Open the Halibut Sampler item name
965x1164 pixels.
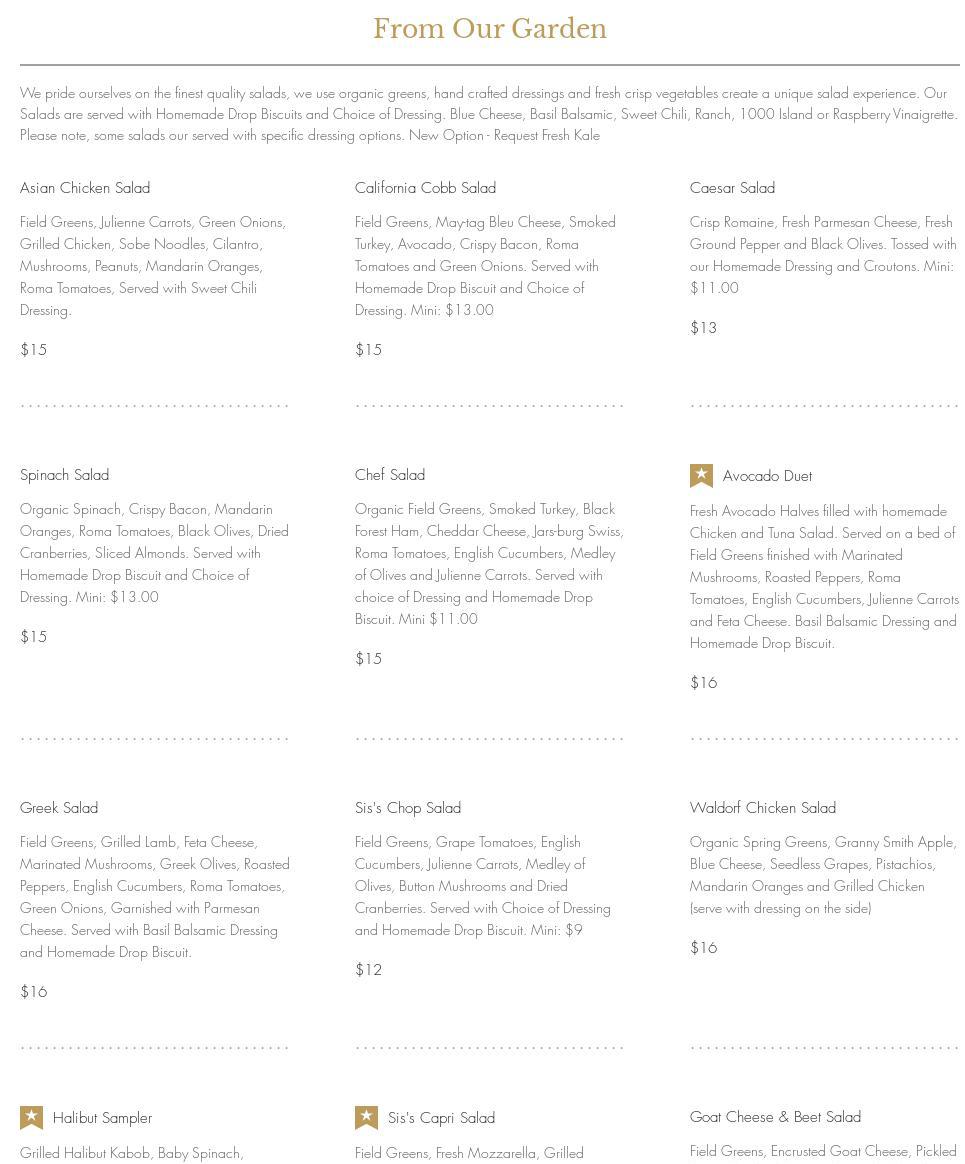(x=102, y=1118)
